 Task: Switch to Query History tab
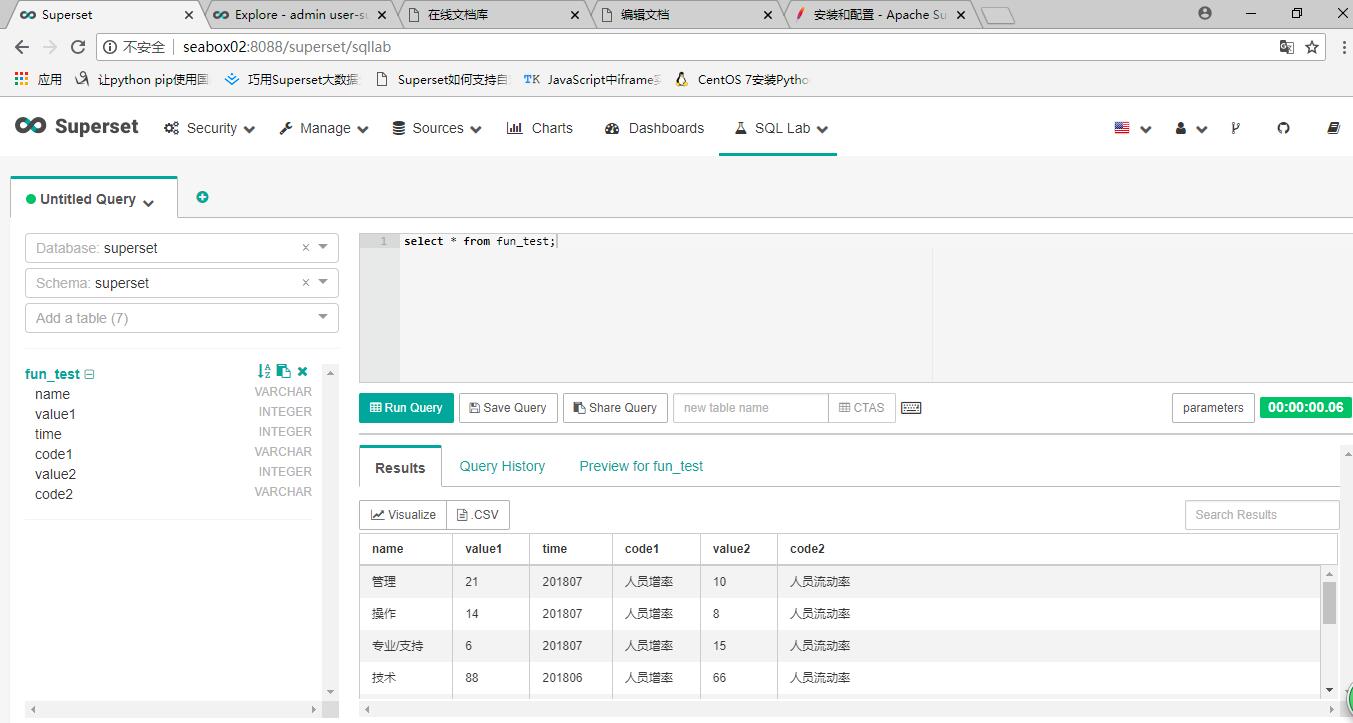pos(502,466)
